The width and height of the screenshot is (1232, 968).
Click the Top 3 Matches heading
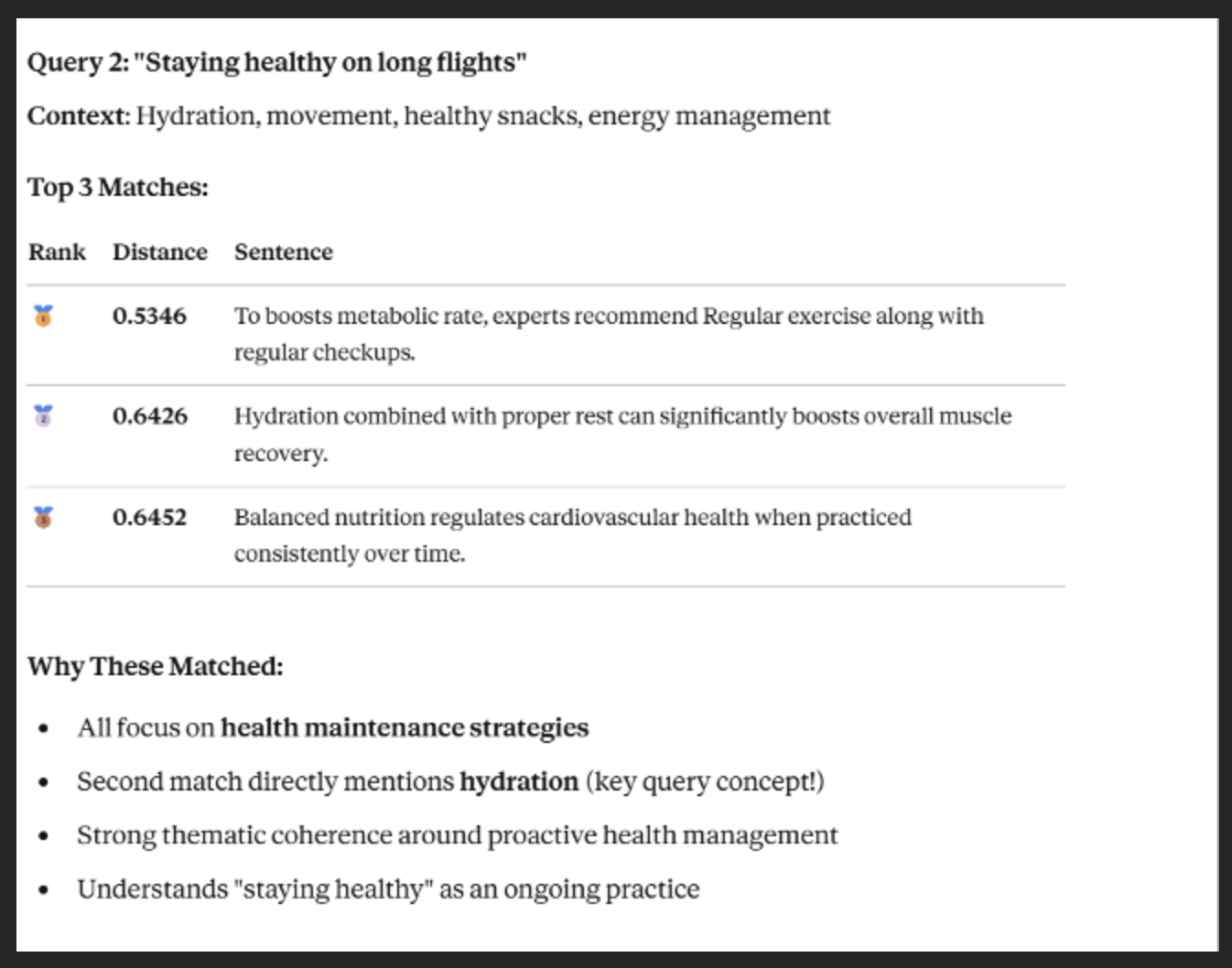coord(117,188)
